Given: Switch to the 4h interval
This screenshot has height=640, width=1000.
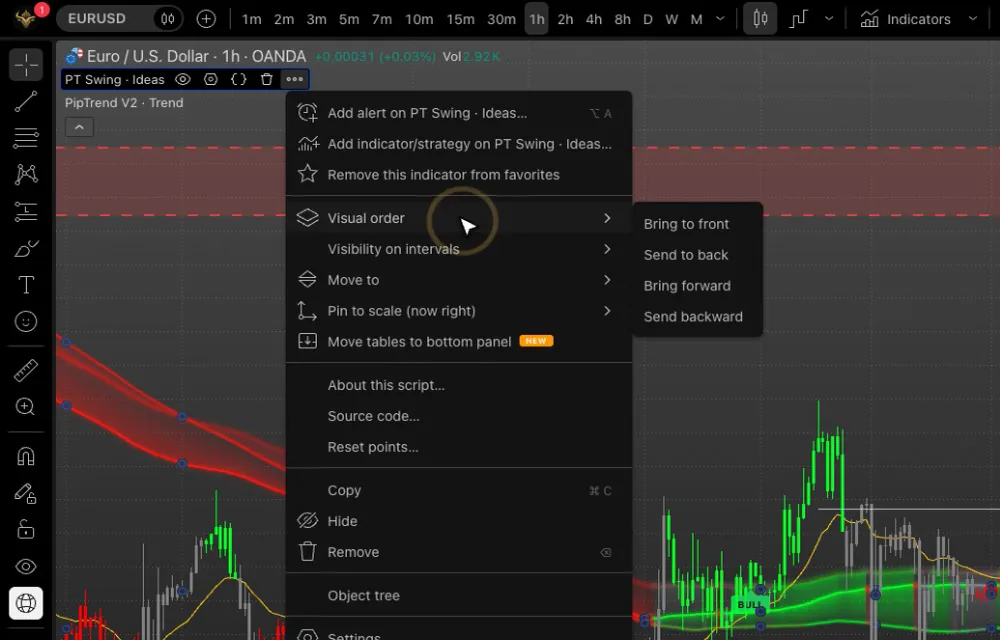Looking at the screenshot, I should coord(594,19).
